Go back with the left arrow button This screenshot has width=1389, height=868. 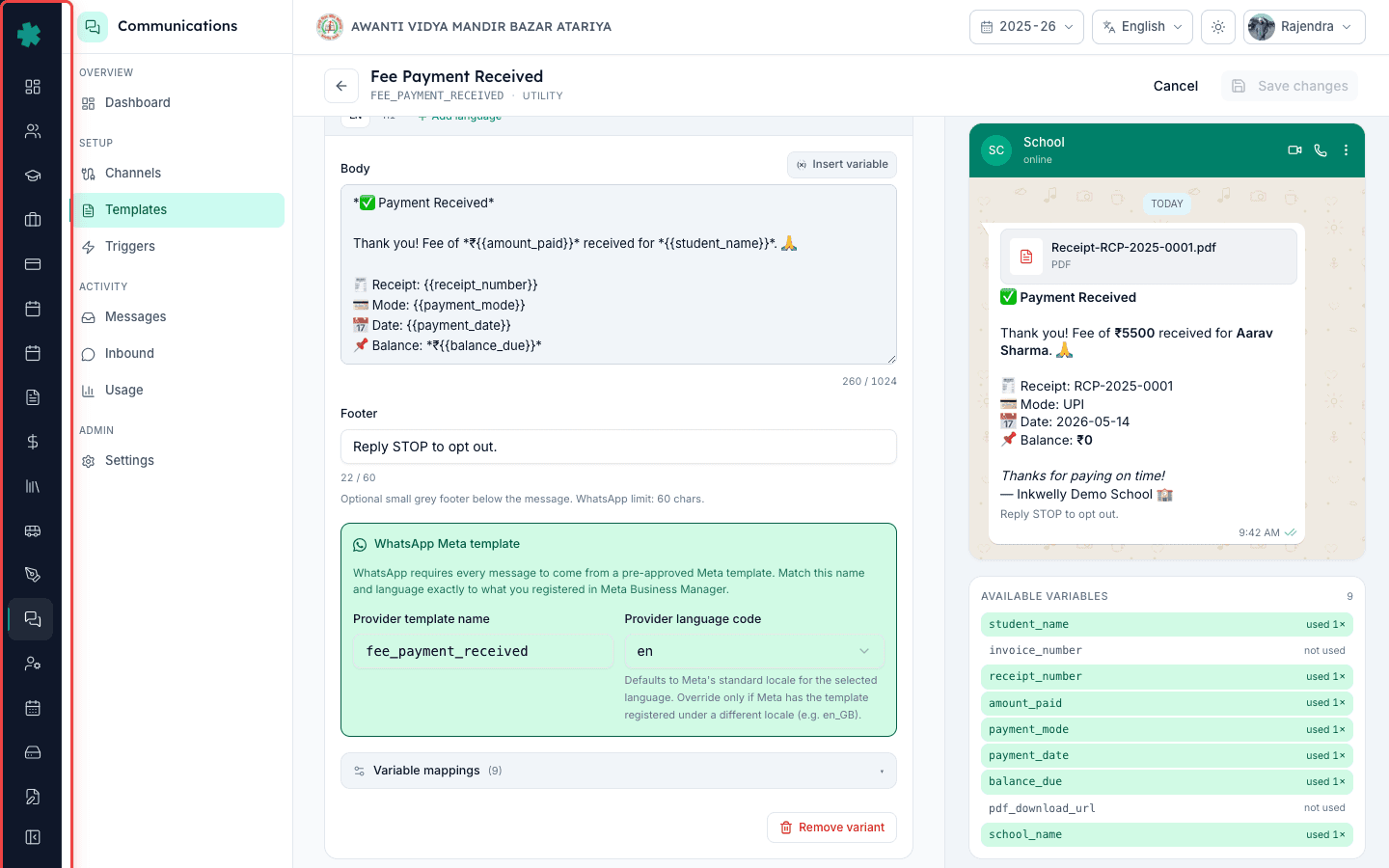341,86
